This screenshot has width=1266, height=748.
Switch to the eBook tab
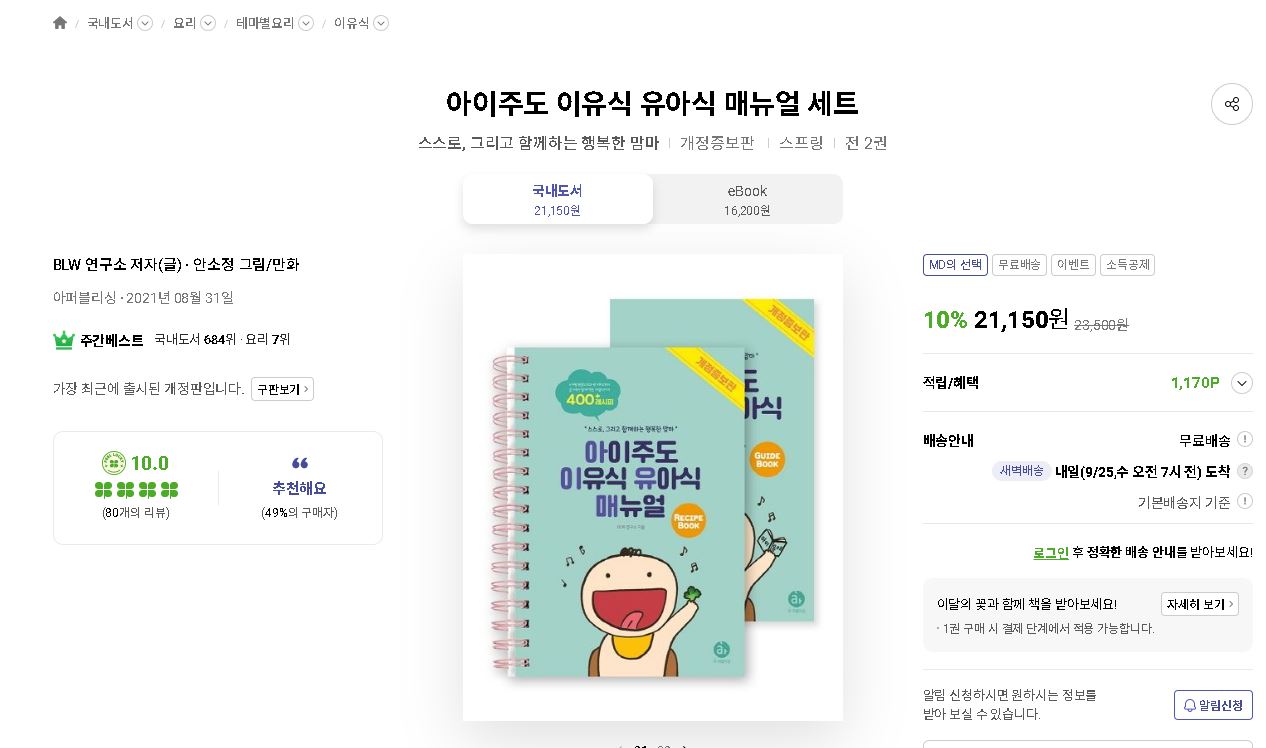[x=747, y=199]
